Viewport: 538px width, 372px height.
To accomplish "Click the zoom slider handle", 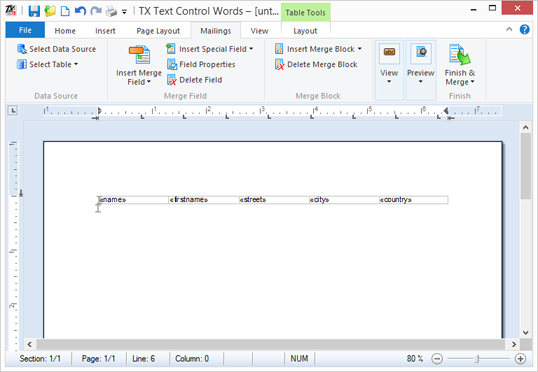I will click(477, 359).
